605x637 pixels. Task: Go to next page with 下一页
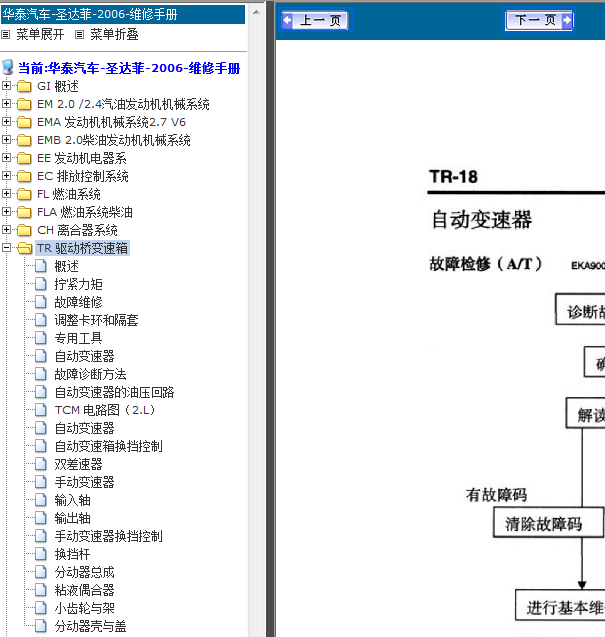539,20
